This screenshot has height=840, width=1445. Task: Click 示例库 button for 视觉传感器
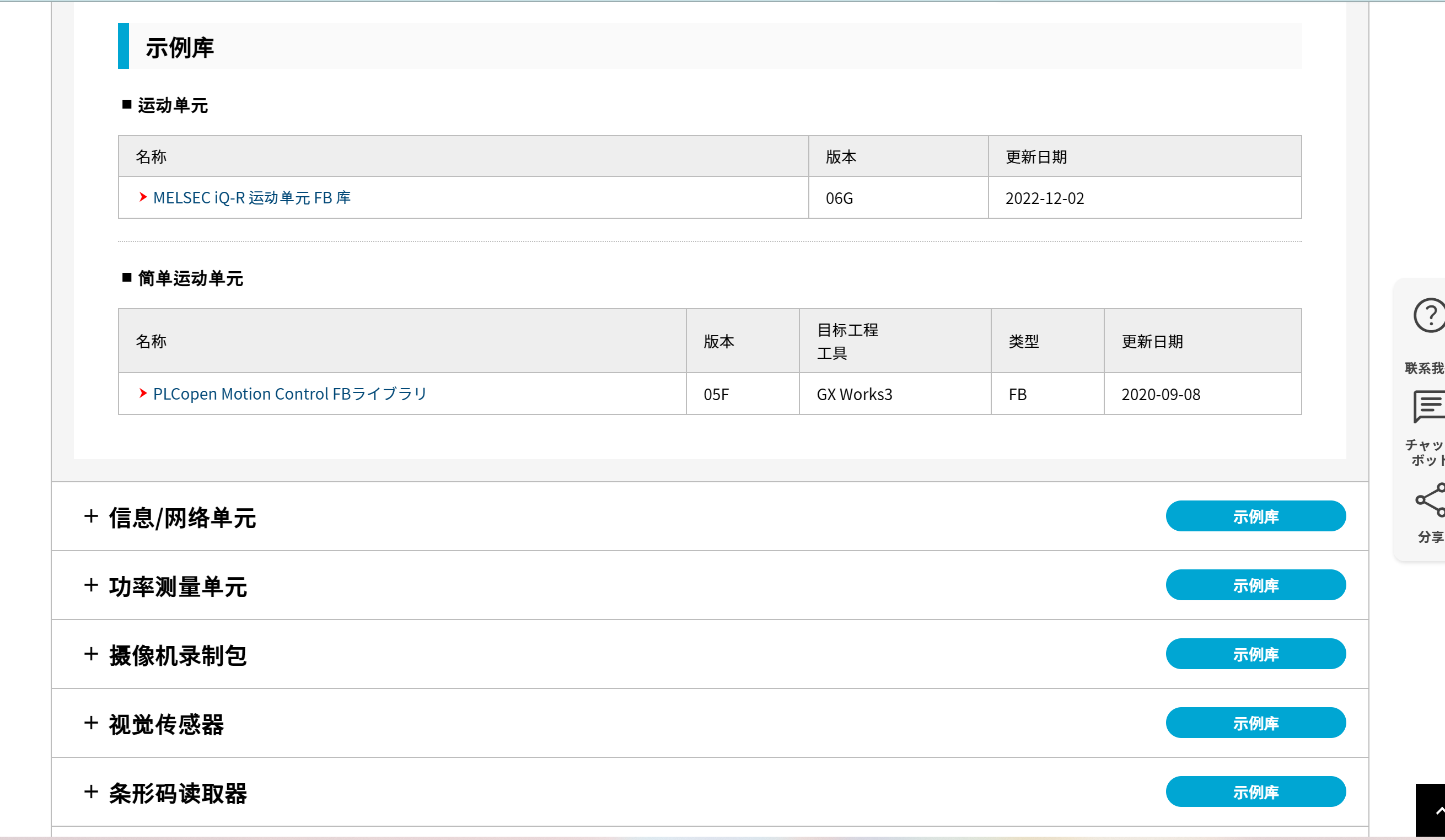click(x=1255, y=723)
